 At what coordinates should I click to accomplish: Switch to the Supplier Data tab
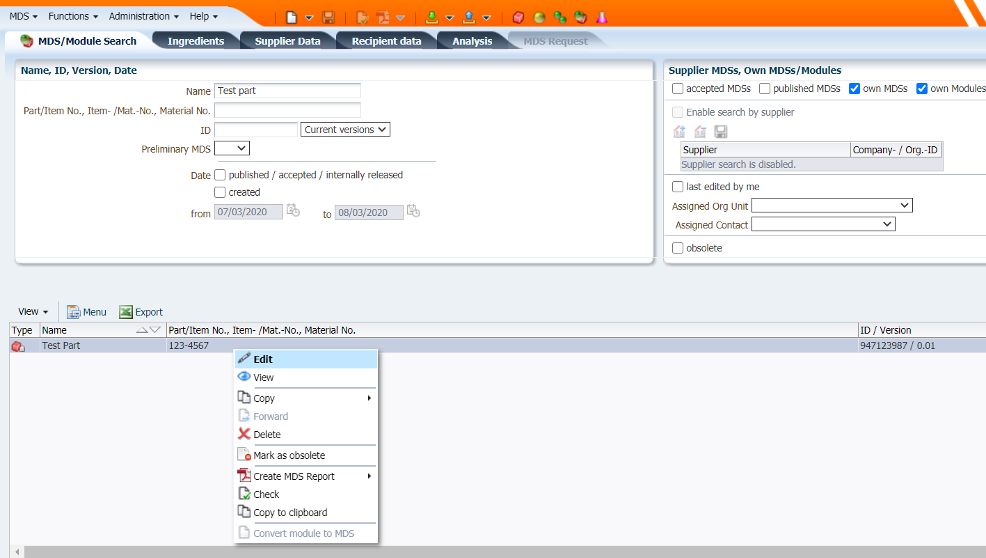pyautogui.click(x=287, y=42)
